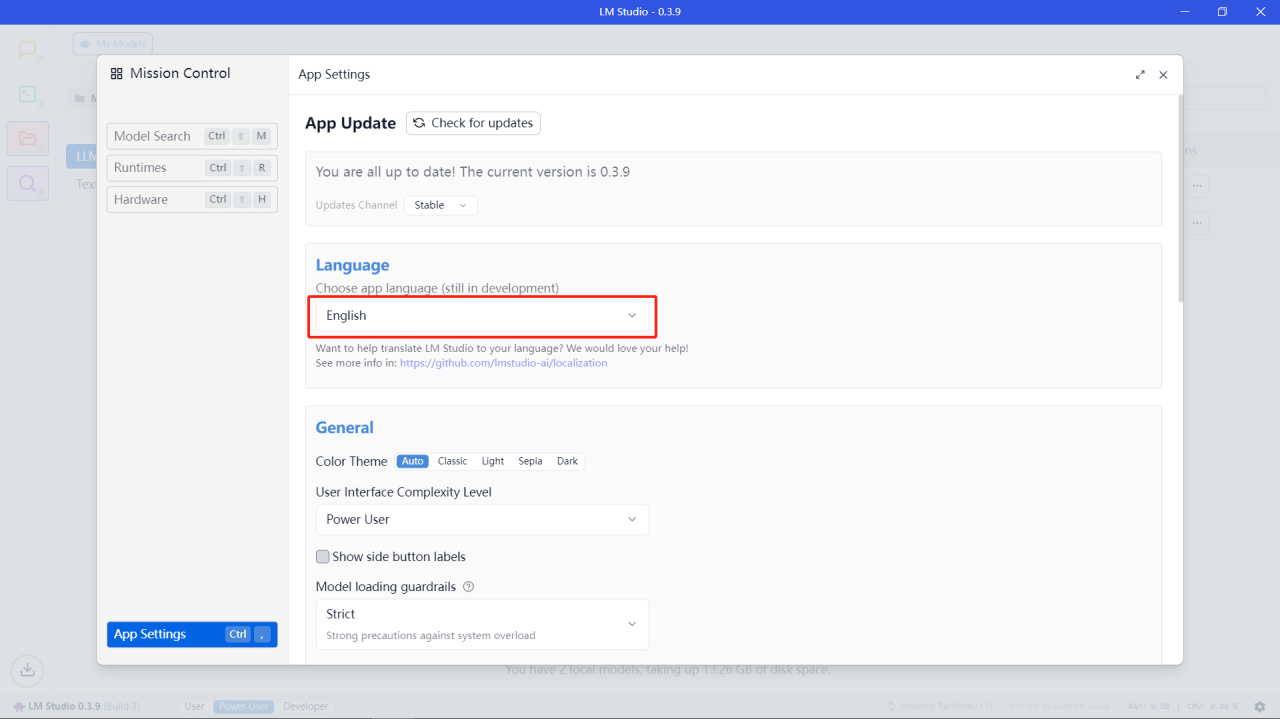Open Model Search in Mission Control
The width and height of the screenshot is (1280, 719).
(x=192, y=136)
